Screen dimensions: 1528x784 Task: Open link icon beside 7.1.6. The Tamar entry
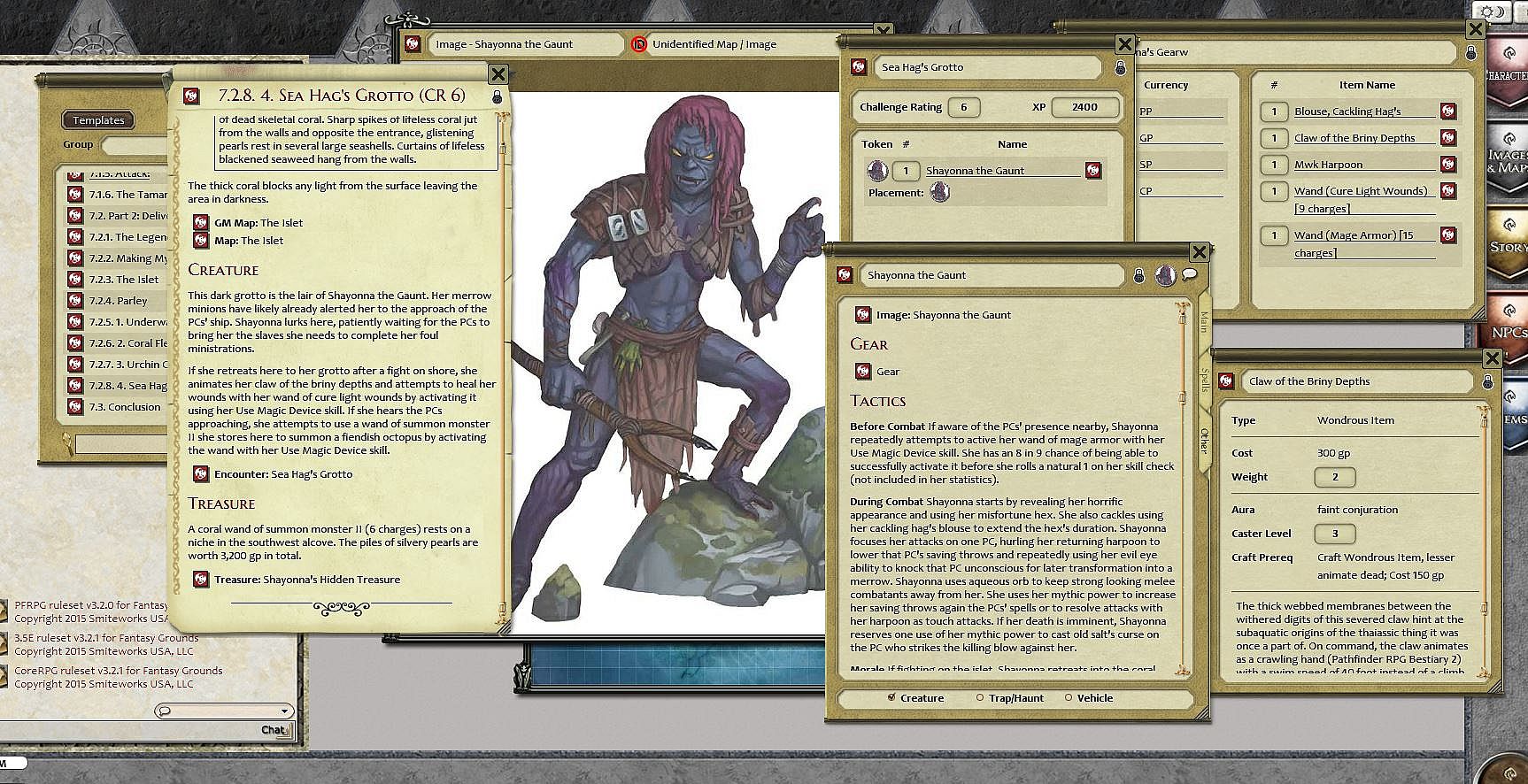click(x=75, y=195)
